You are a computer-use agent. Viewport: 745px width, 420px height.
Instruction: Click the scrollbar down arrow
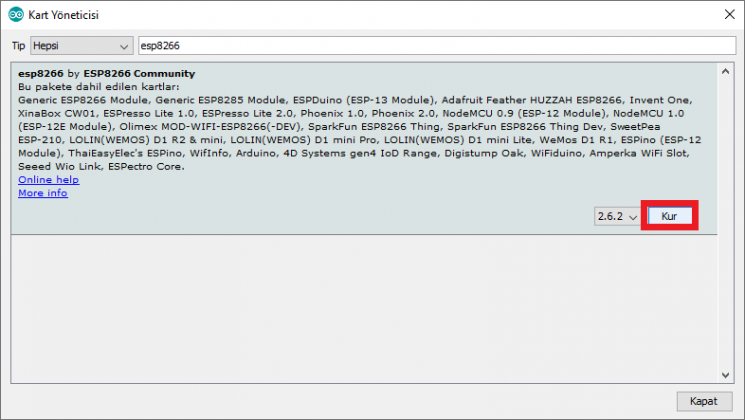(726, 371)
